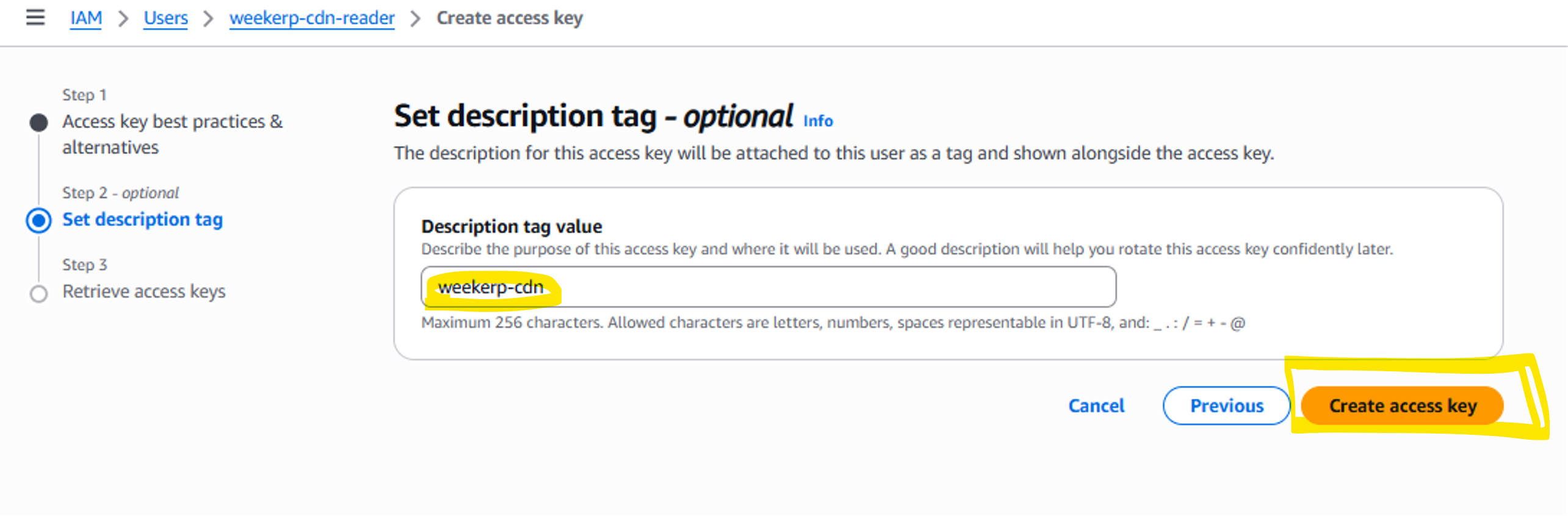This screenshot has height=516, width=1568.
Task: Go to IAM breadcrumb link
Action: pyautogui.click(x=86, y=18)
